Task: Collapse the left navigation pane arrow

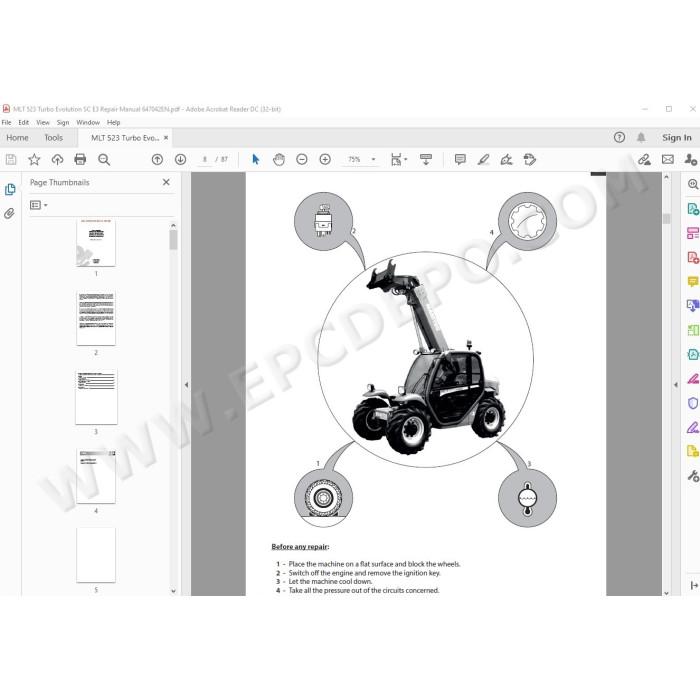Action: coord(187,384)
